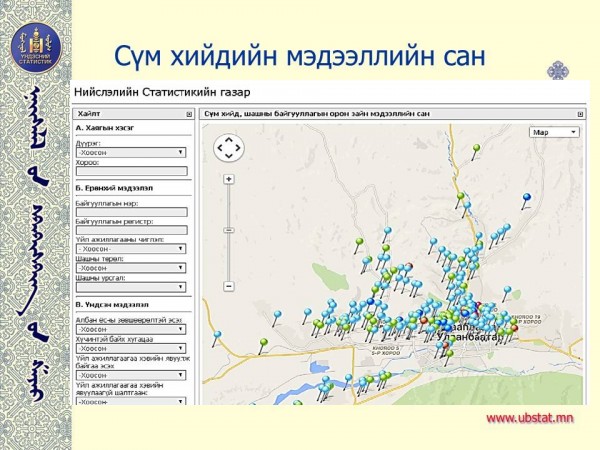Open the Үйл ажиллагааны чиглэл dropdown

[131, 249]
